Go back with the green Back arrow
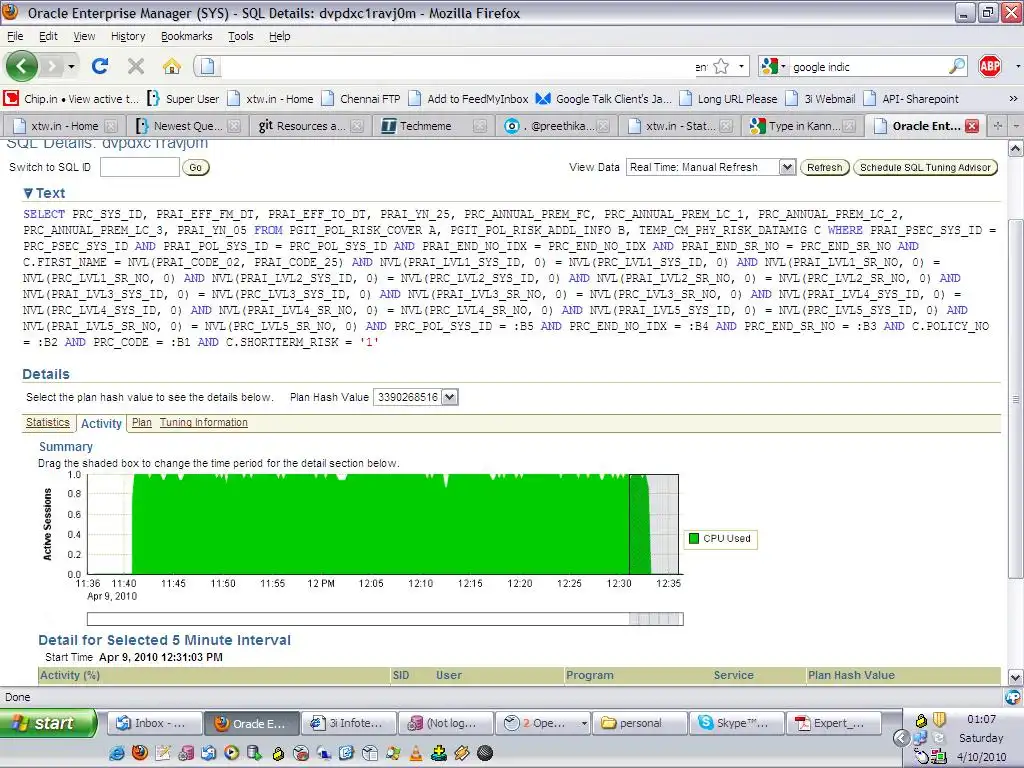 click(22, 66)
